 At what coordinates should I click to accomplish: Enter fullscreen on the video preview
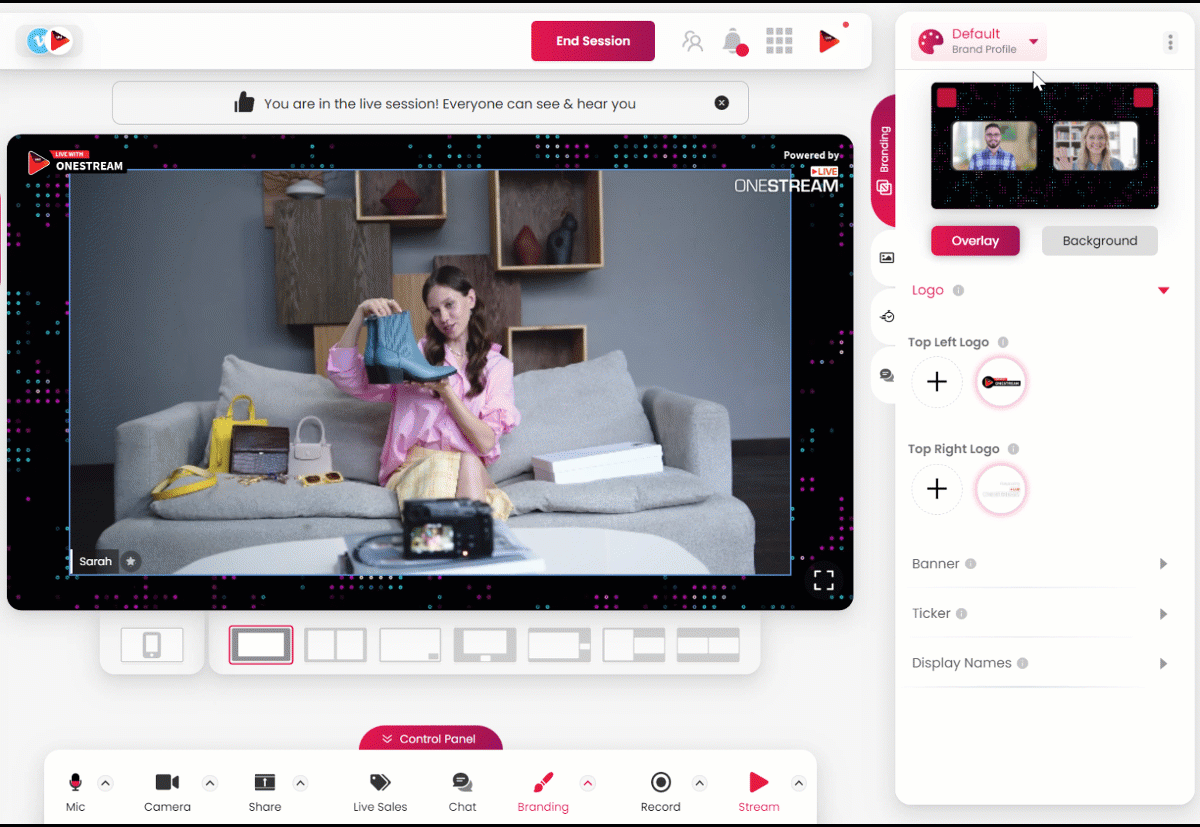pos(823,580)
